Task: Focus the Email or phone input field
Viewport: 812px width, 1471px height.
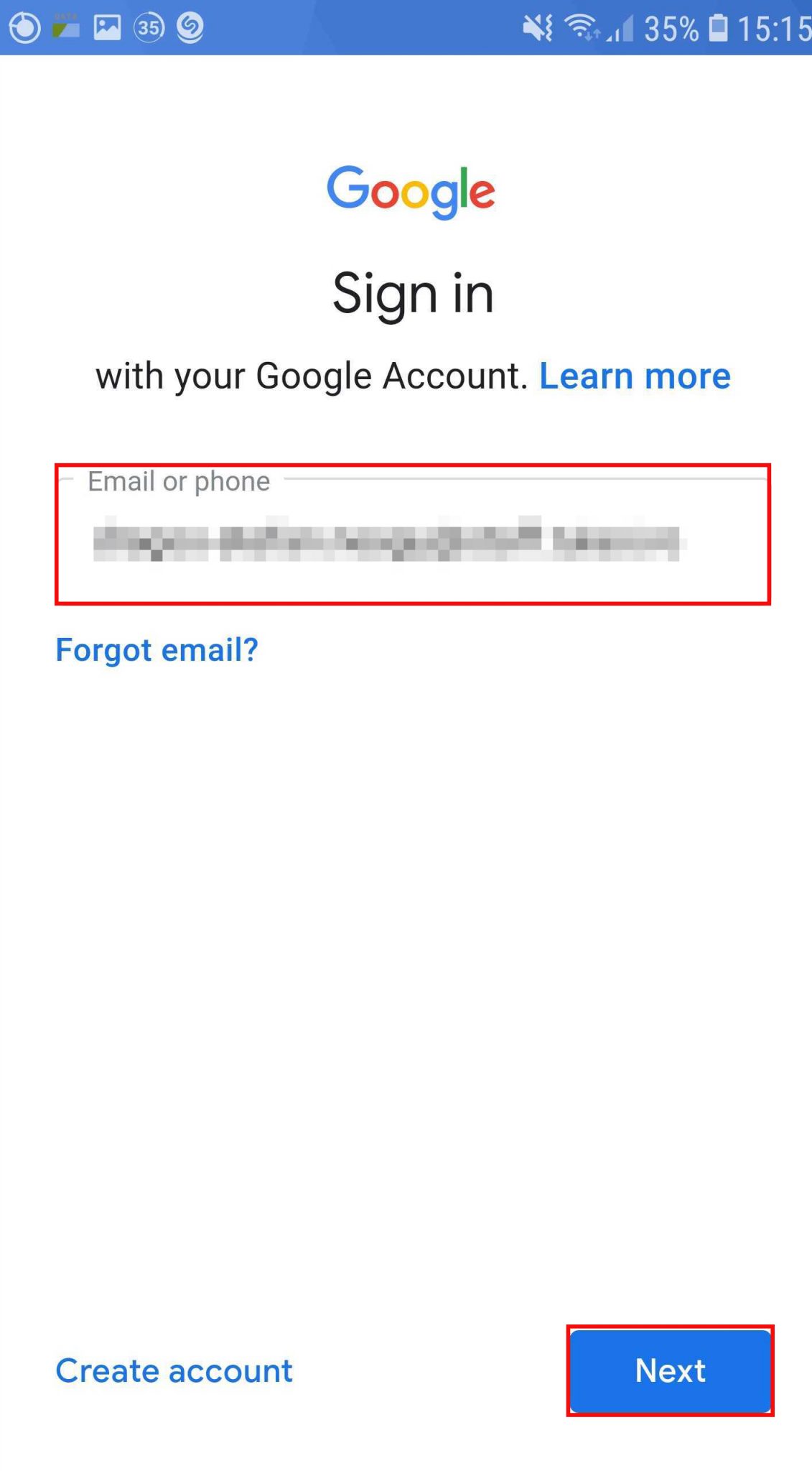Action: pos(413,534)
